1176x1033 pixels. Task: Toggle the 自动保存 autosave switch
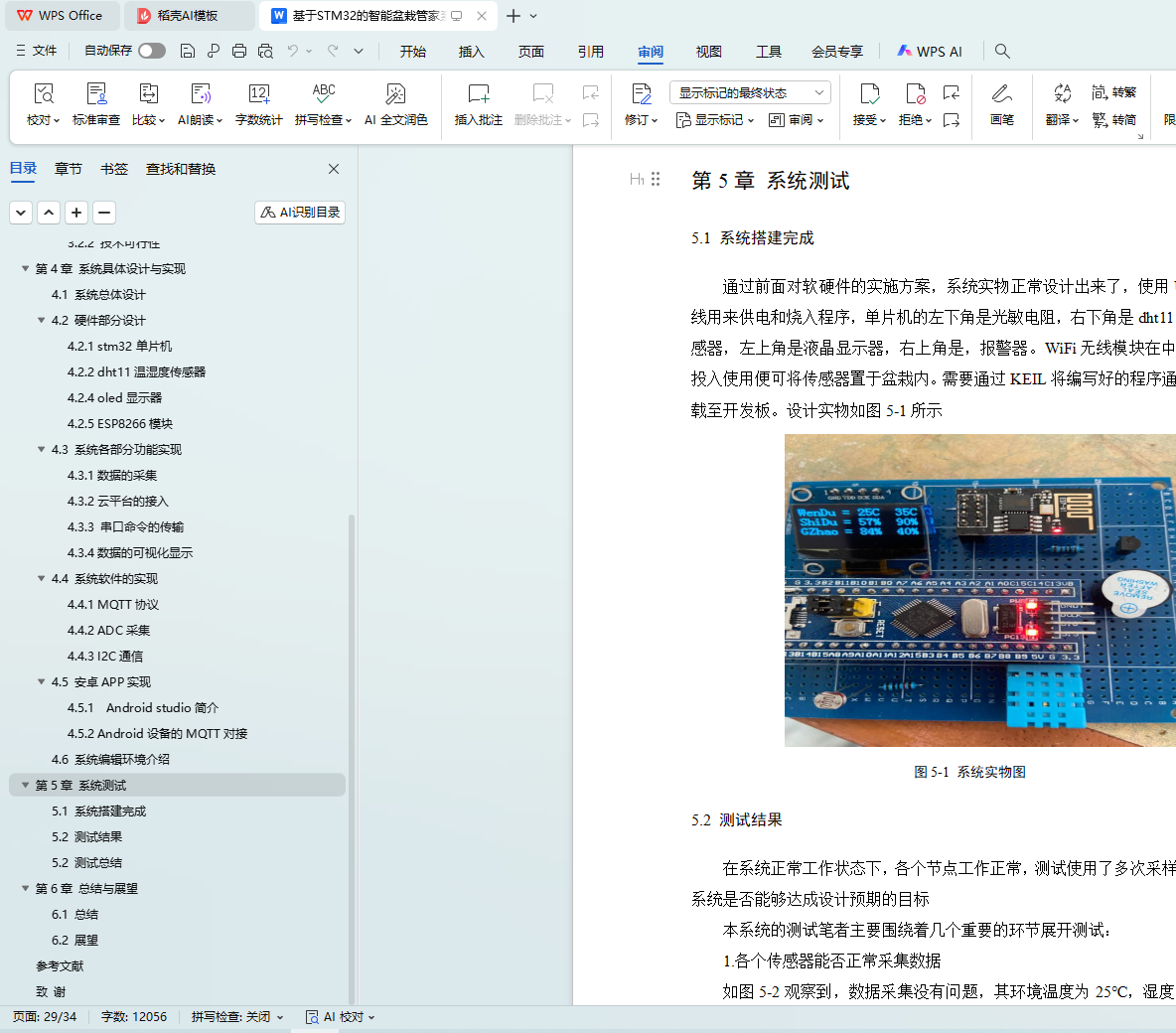pos(151,51)
